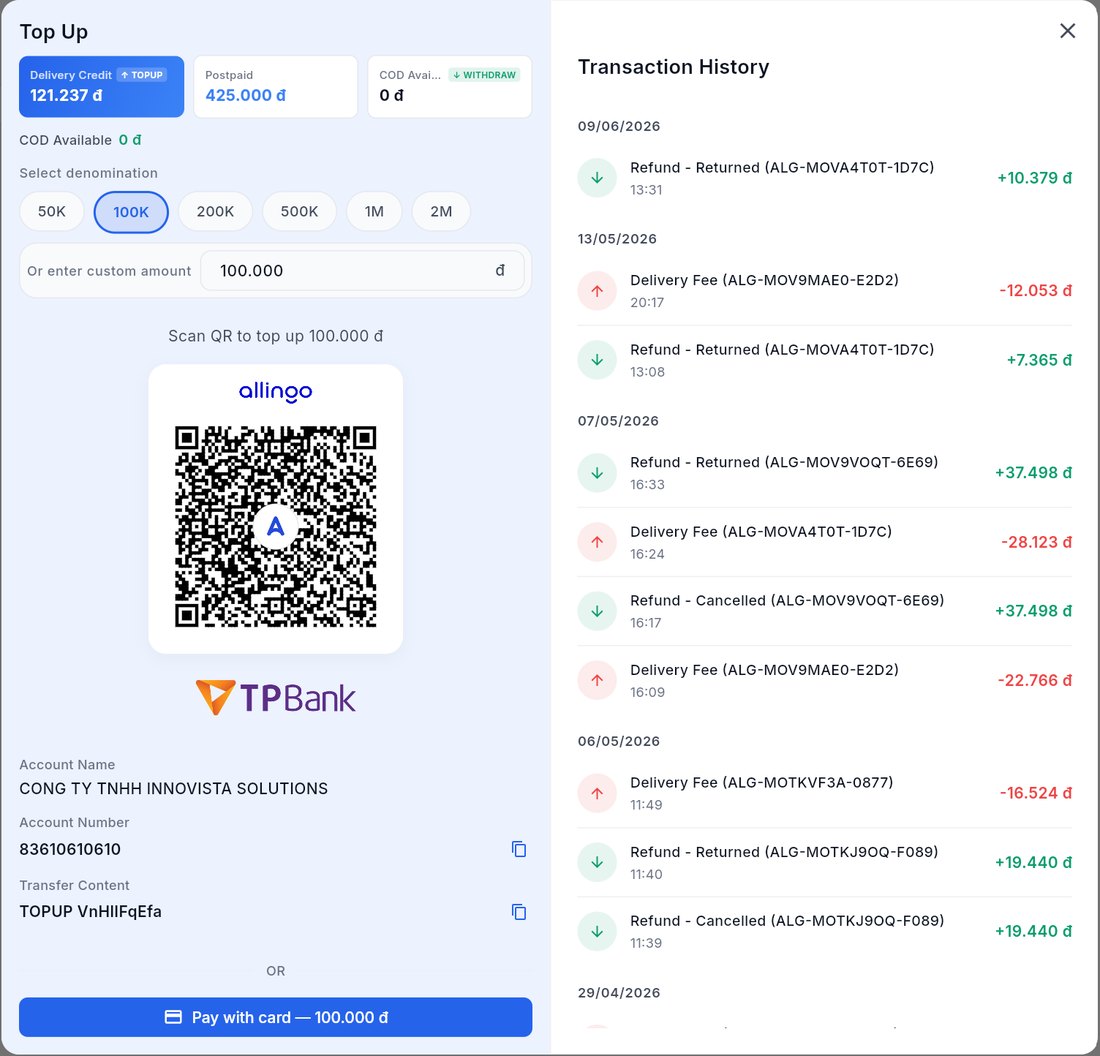
Task: Click the green arrow icon for the 16:33 refund
Action: pyautogui.click(x=597, y=473)
